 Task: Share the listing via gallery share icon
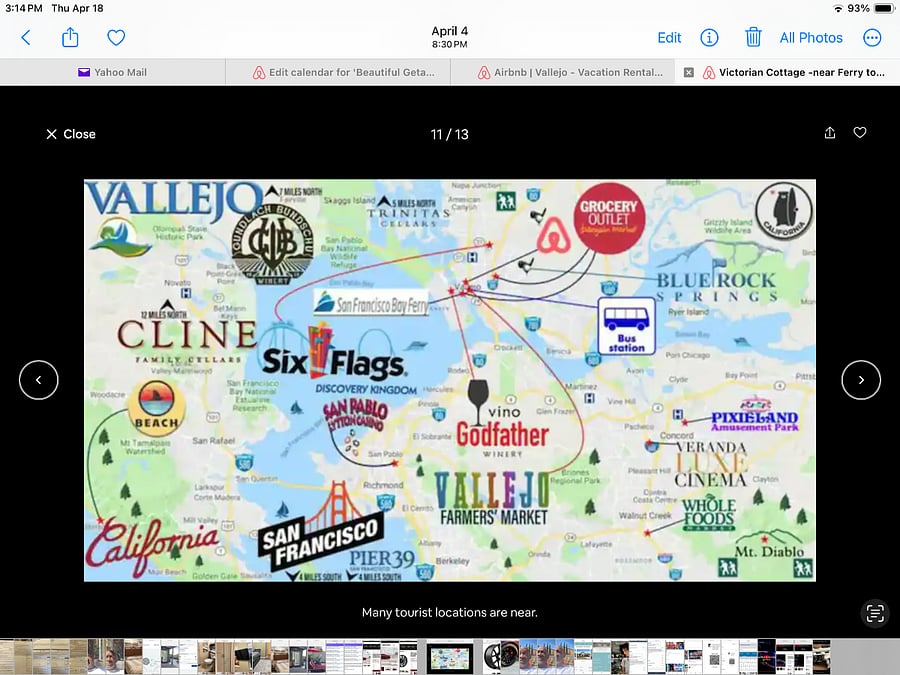click(829, 133)
